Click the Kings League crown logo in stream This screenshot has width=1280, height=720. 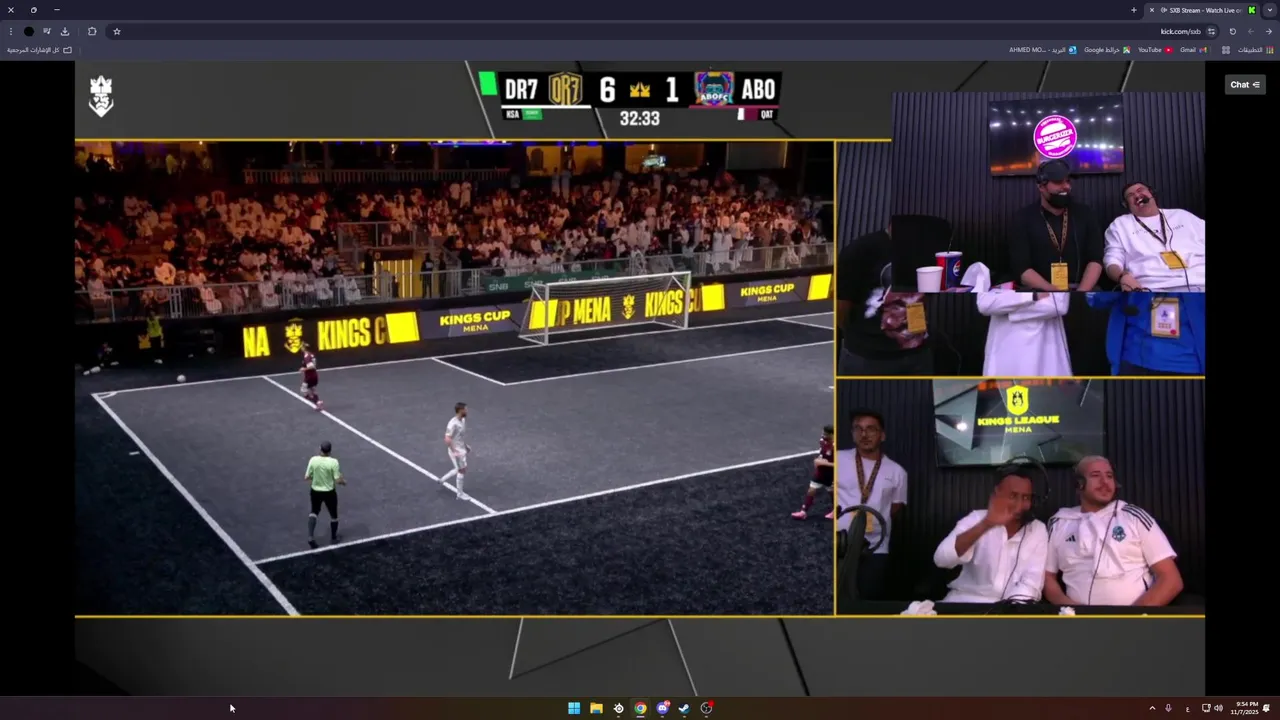pyautogui.click(x=101, y=97)
